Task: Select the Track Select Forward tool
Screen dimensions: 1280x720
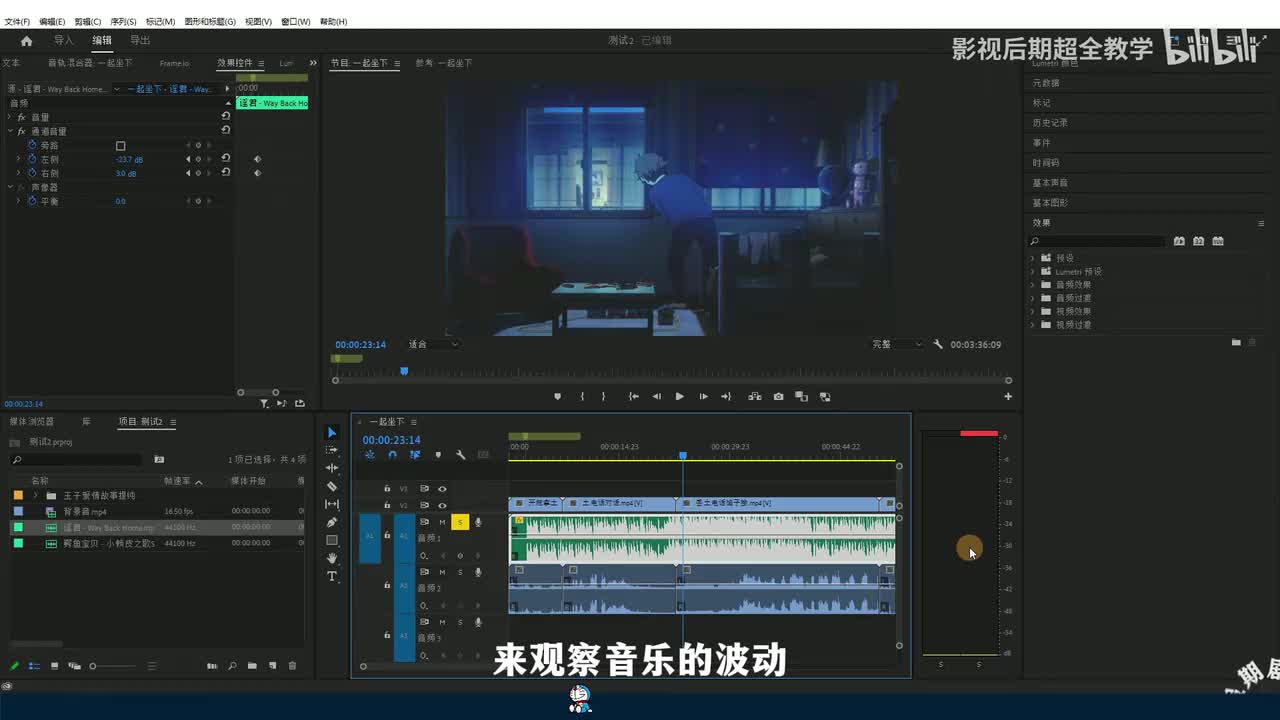Action: pyautogui.click(x=332, y=450)
